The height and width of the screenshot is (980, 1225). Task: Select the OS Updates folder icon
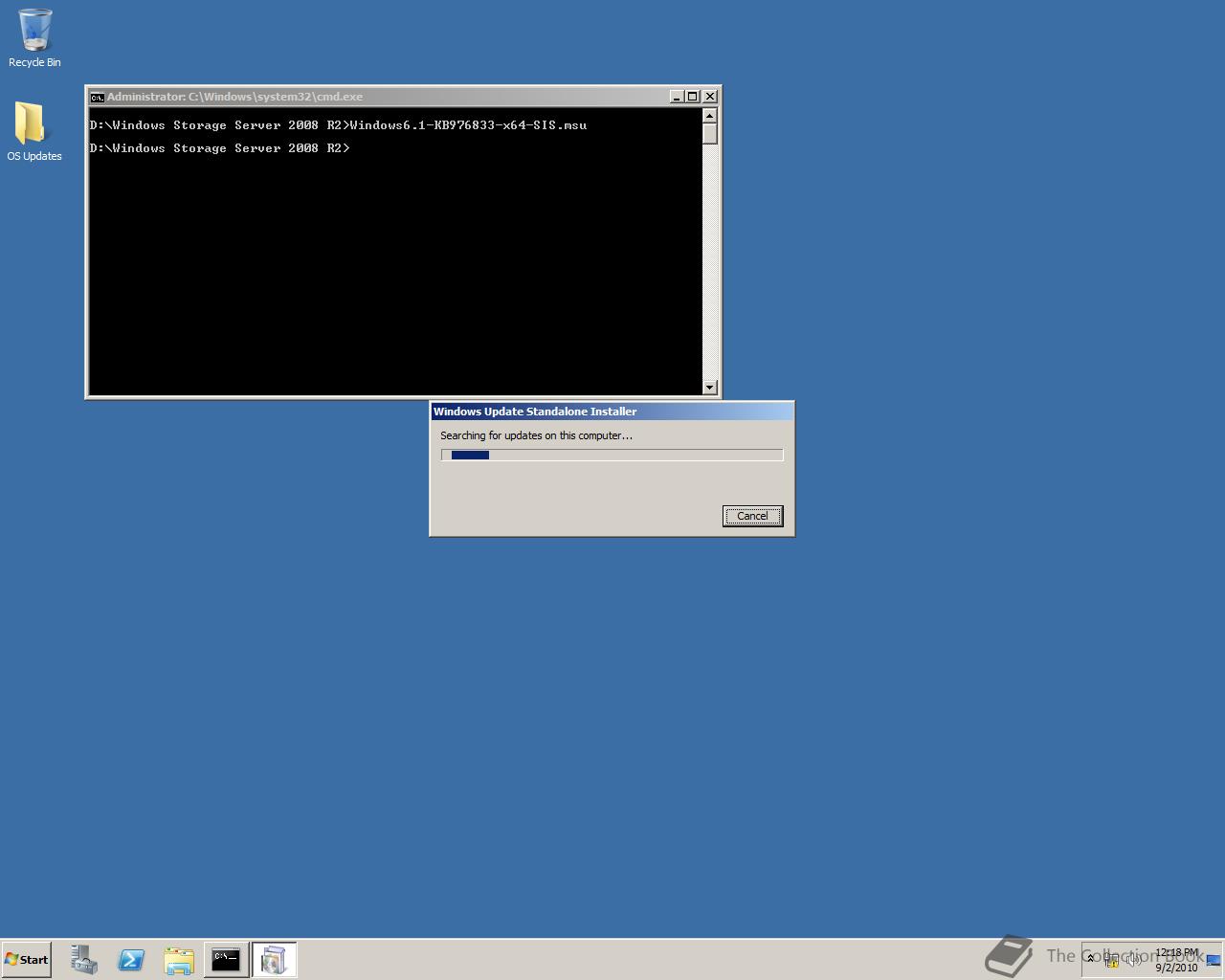pyautogui.click(x=34, y=132)
